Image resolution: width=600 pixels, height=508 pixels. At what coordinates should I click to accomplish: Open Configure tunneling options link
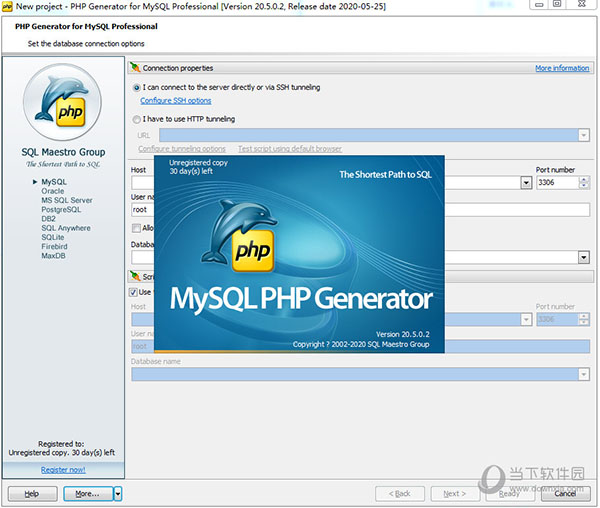click(x=182, y=149)
